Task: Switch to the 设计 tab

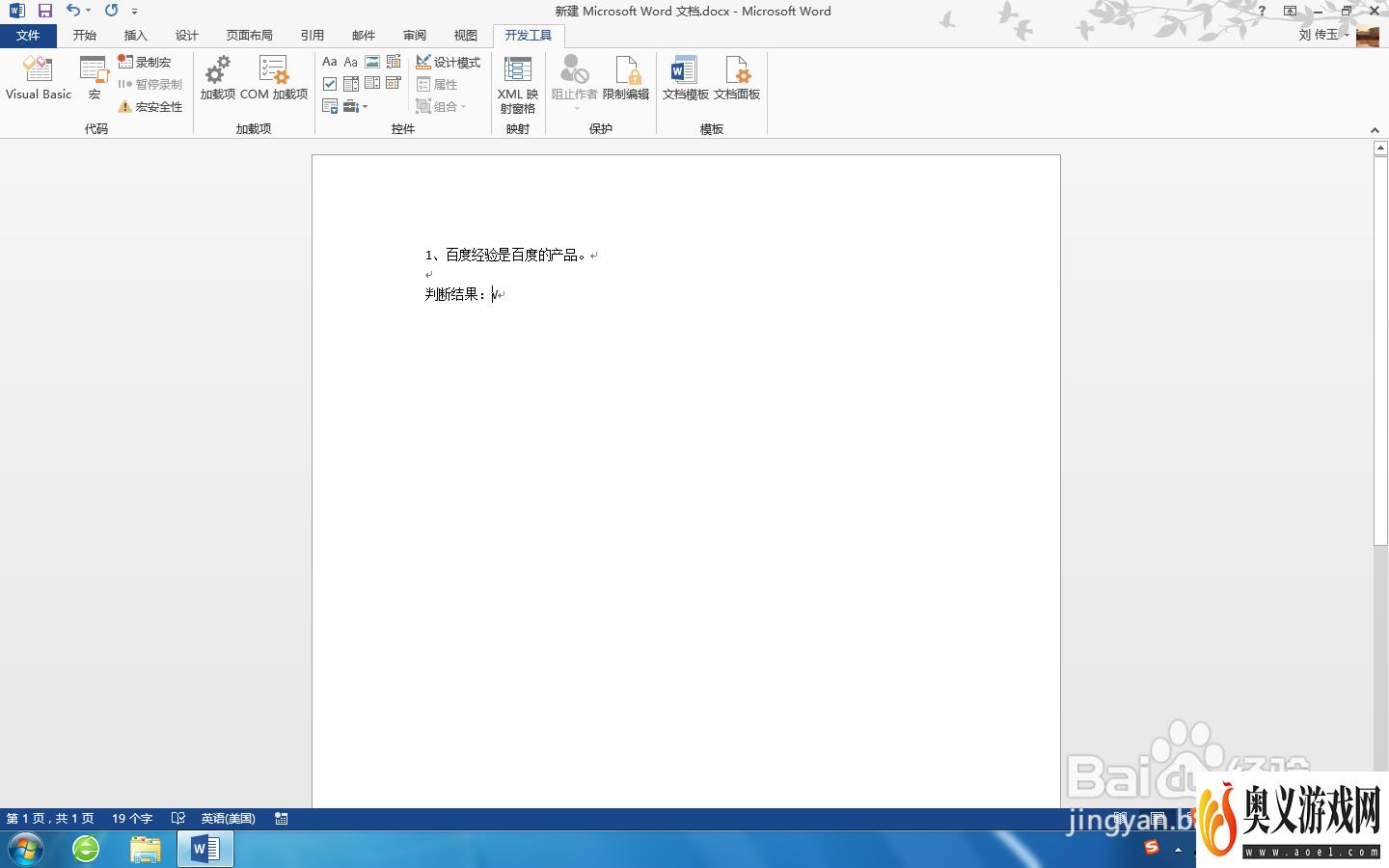Action: coord(187,36)
